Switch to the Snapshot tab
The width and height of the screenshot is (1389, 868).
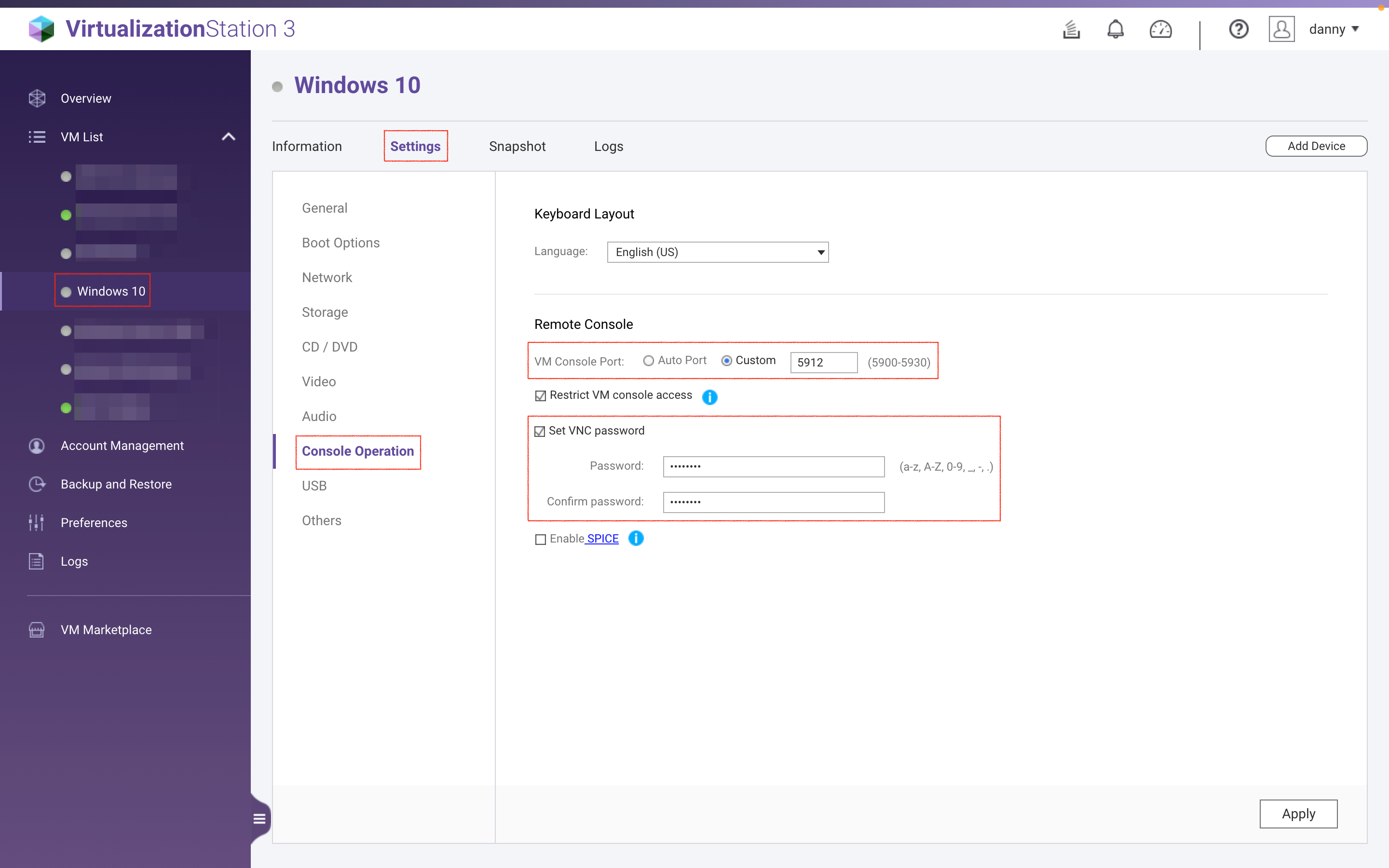(517, 147)
